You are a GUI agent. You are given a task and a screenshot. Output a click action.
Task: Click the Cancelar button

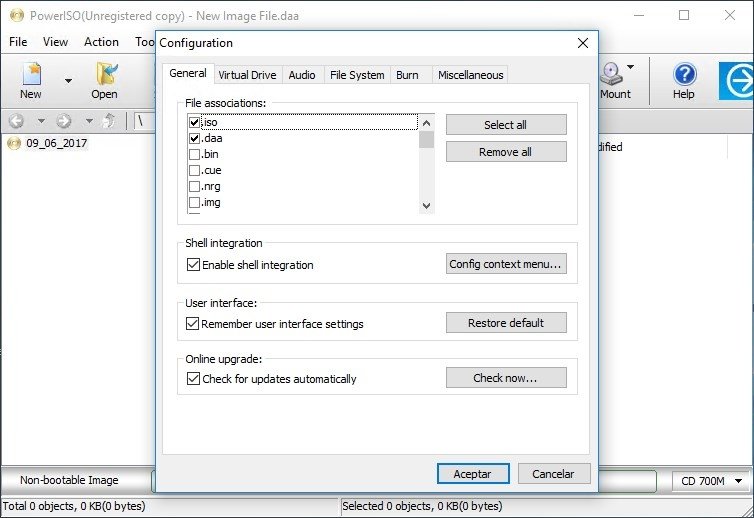point(553,474)
